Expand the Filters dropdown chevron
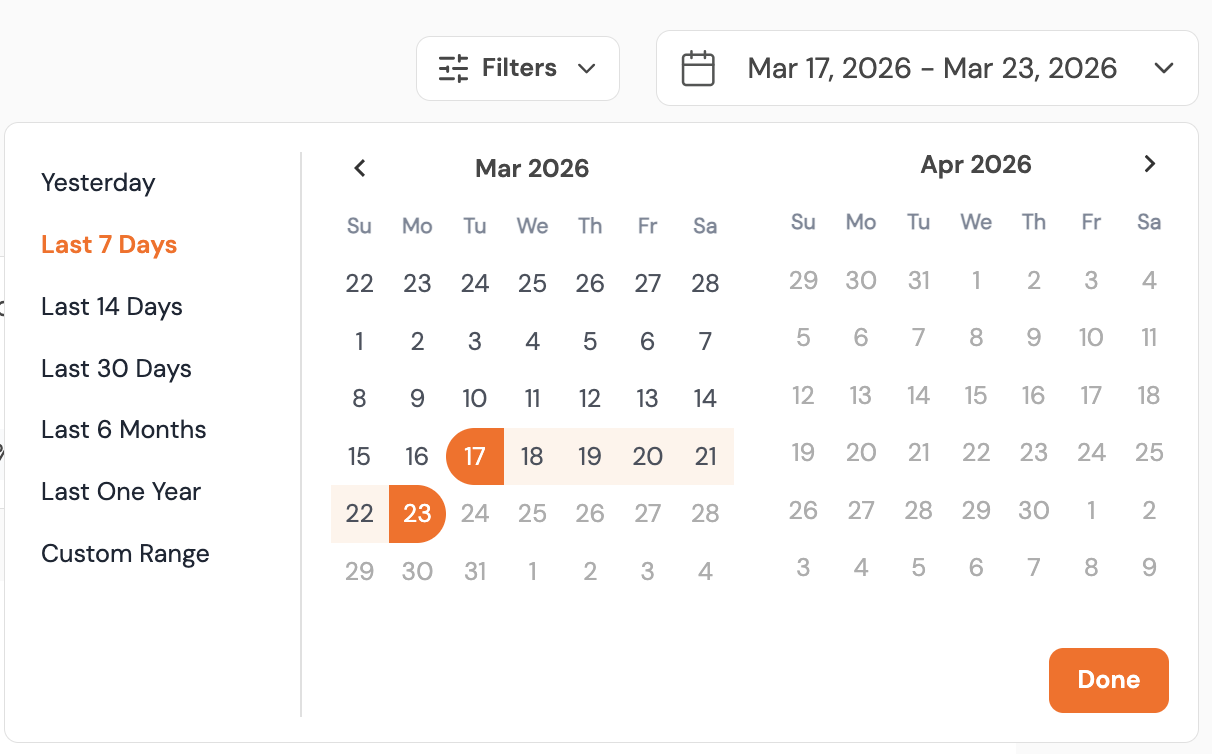Viewport: 1212px width, 754px height. pos(585,68)
